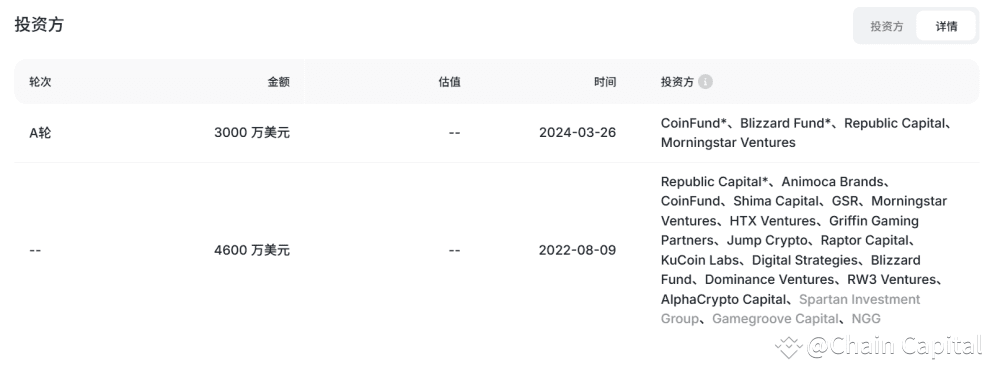Open Jump Crypto investor page
The height and width of the screenshot is (368, 990).
click(767, 240)
